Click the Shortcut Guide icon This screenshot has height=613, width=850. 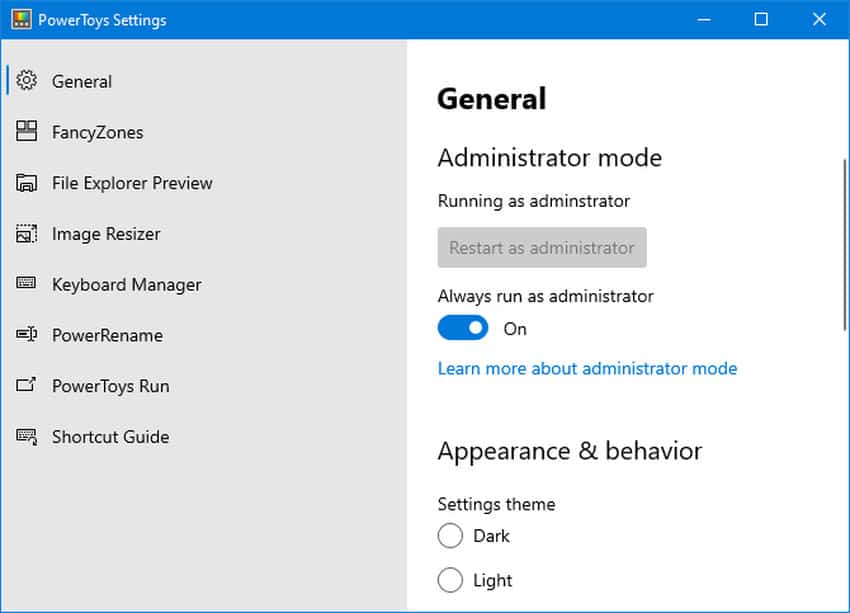click(x=26, y=437)
